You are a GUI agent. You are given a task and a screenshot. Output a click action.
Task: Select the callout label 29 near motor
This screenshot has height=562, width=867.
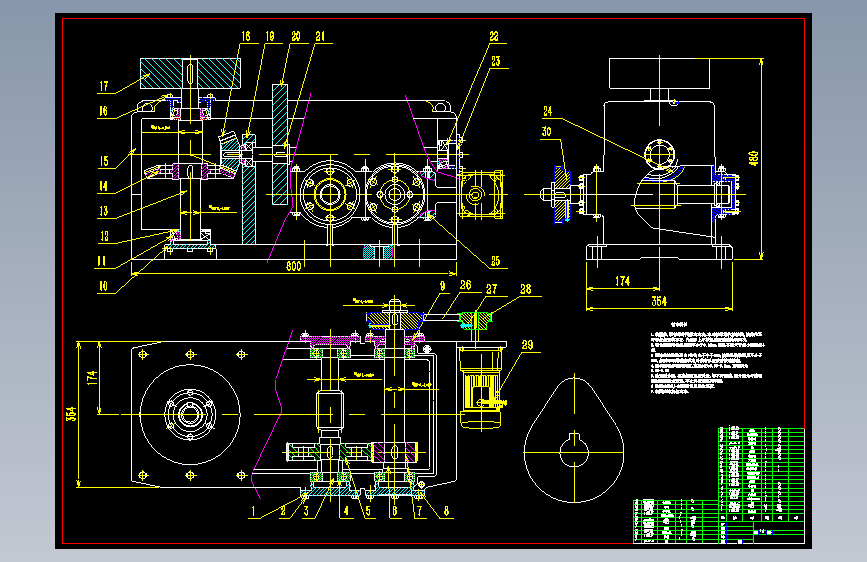click(527, 345)
